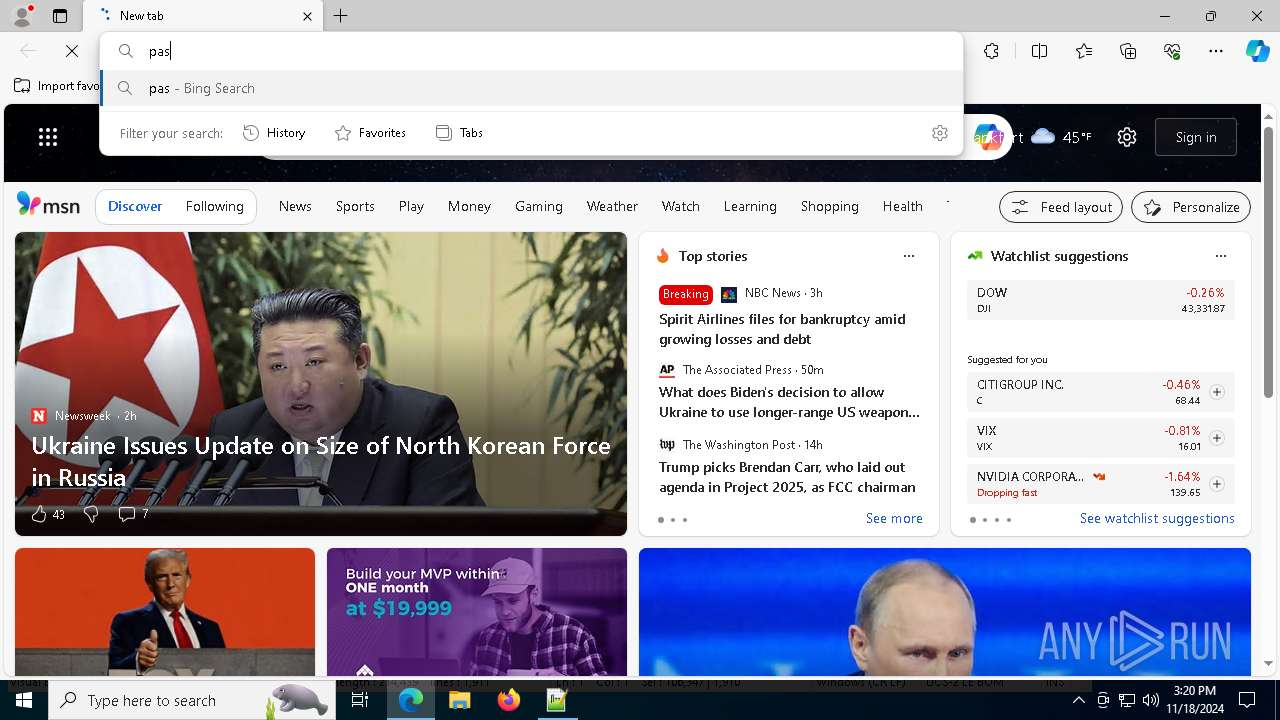The width and height of the screenshot is (1280, 720).
Task: Open the Money category
Action: tap(469, 206)
